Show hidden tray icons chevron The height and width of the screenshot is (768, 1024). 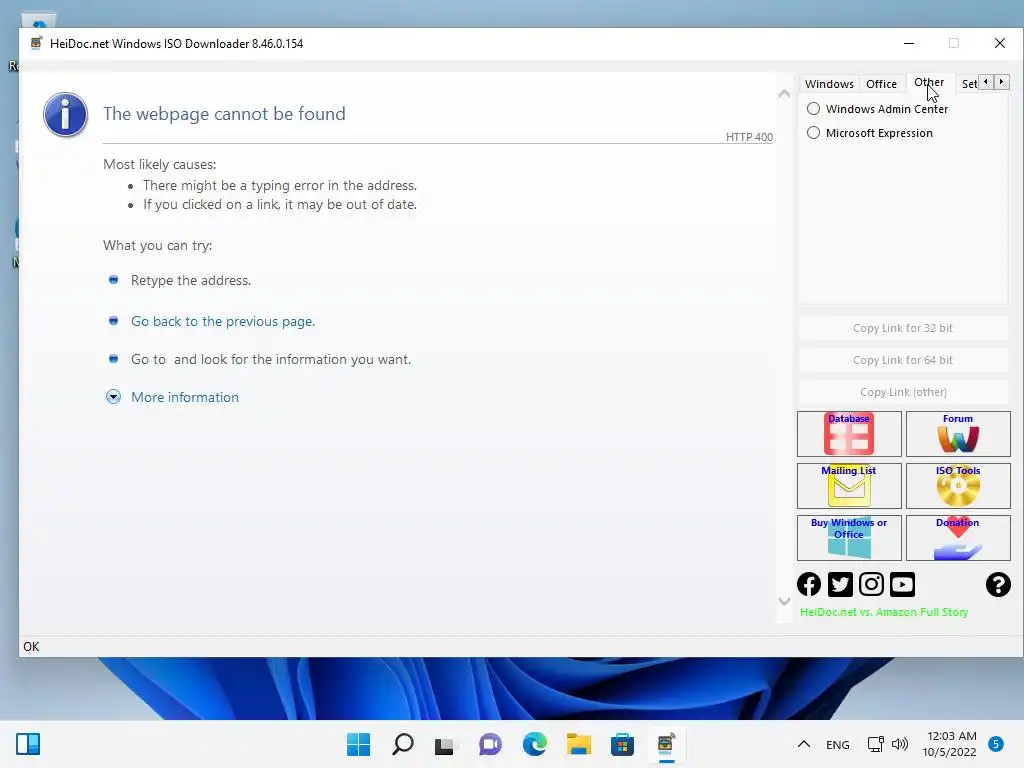(x=804, y=744)
